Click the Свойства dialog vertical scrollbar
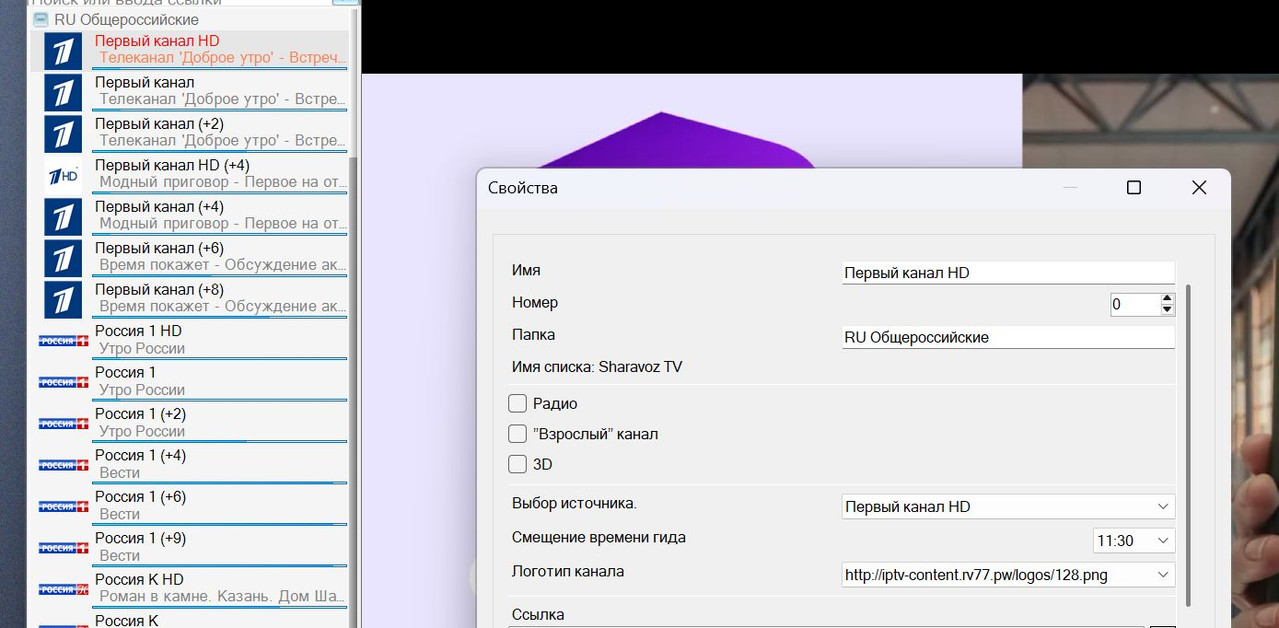Image resolution: width=1279 pixels, height=628 pixels. point(1188,445)
